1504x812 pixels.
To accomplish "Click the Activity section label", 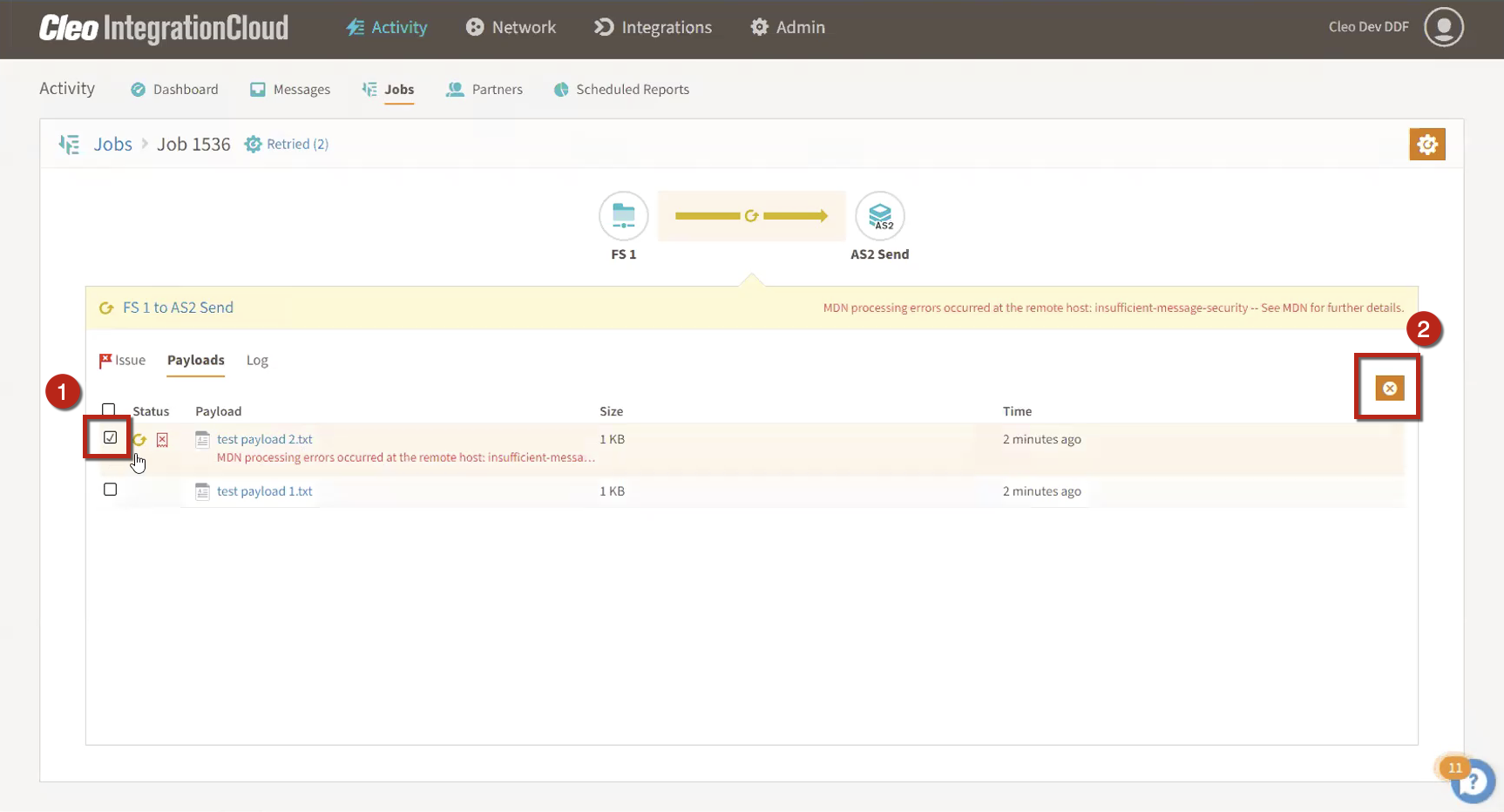I will [67, 88].
